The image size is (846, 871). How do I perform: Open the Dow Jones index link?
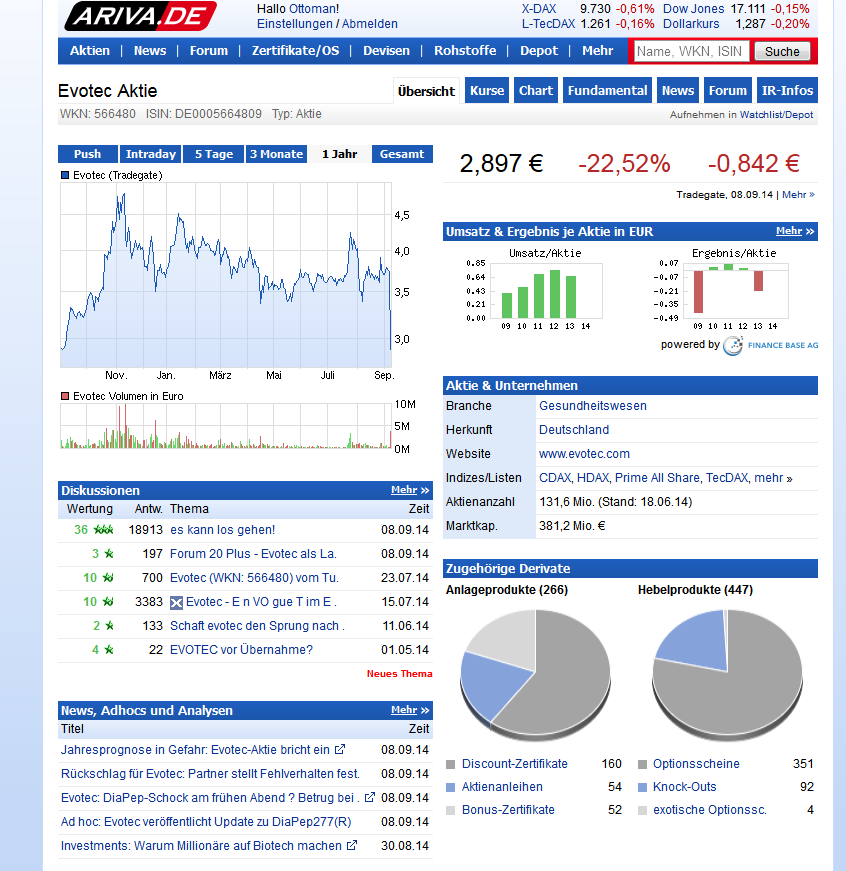(694, 9)
